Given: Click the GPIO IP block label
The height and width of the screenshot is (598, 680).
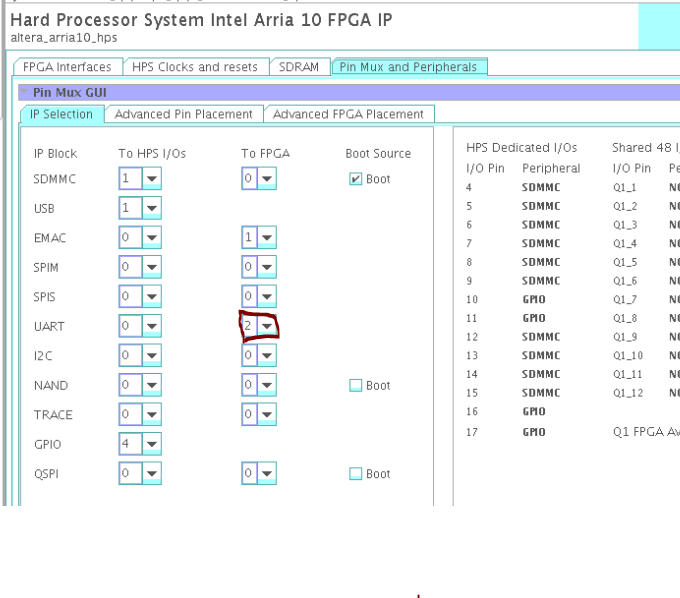Looking at the screenshot, I should pos(48,444).
